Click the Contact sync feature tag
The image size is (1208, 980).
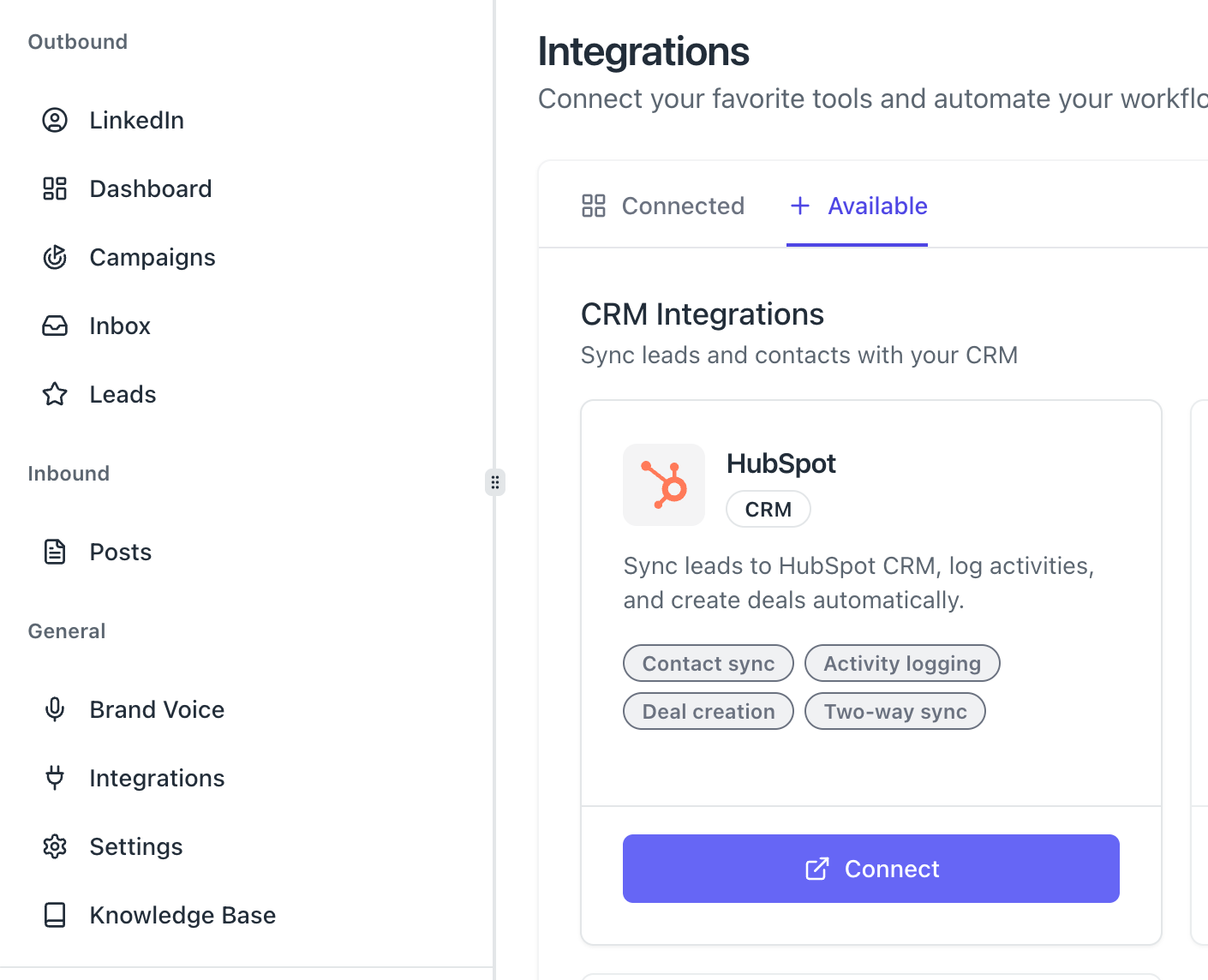[708, 664]
